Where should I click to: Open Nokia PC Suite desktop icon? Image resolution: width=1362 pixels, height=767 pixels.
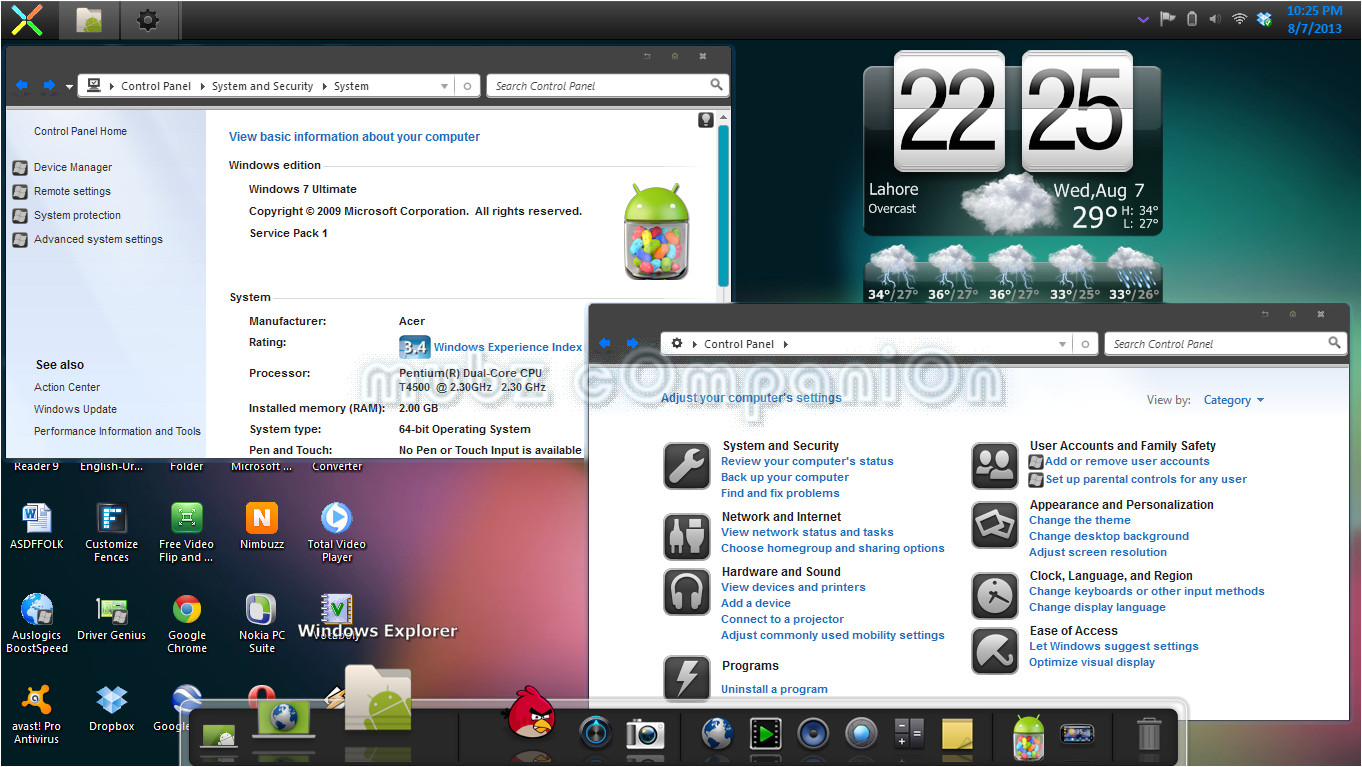(x=262, y=624)
